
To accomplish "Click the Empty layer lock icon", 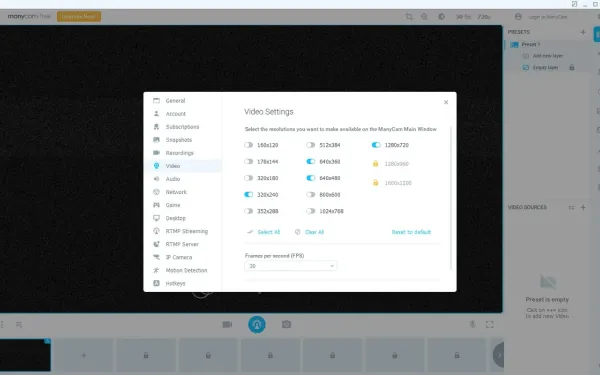I will (x=572, y=67).
